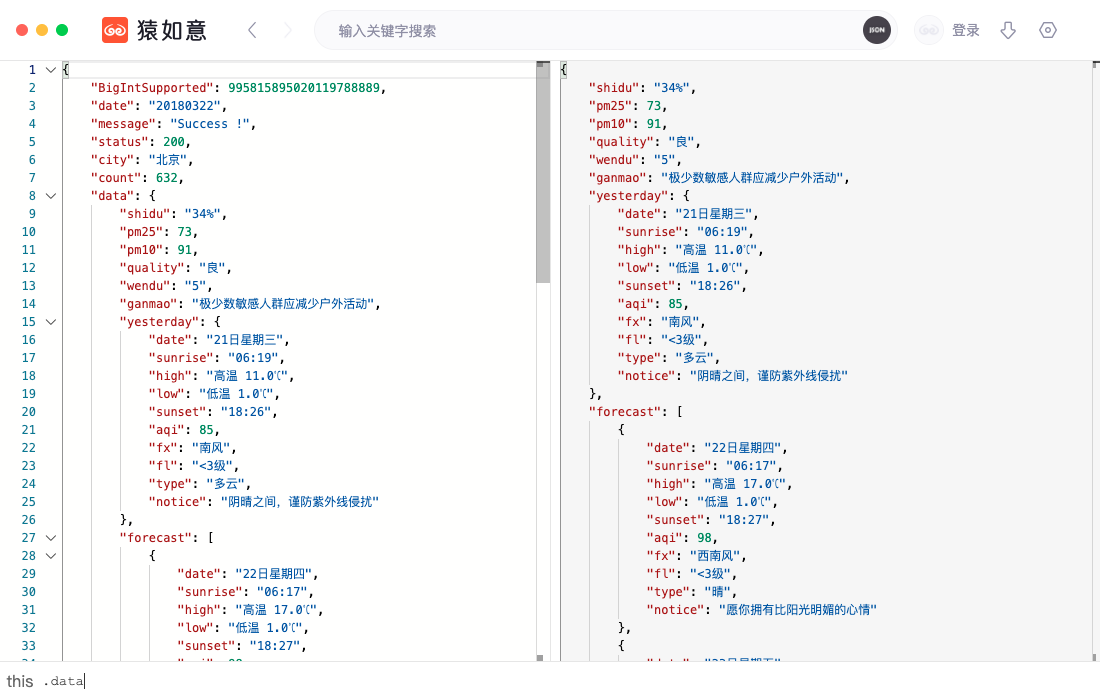Click the "BigIntSupported" key in the editor
This screenshot has width=1100, height=700.
(152, 88)
